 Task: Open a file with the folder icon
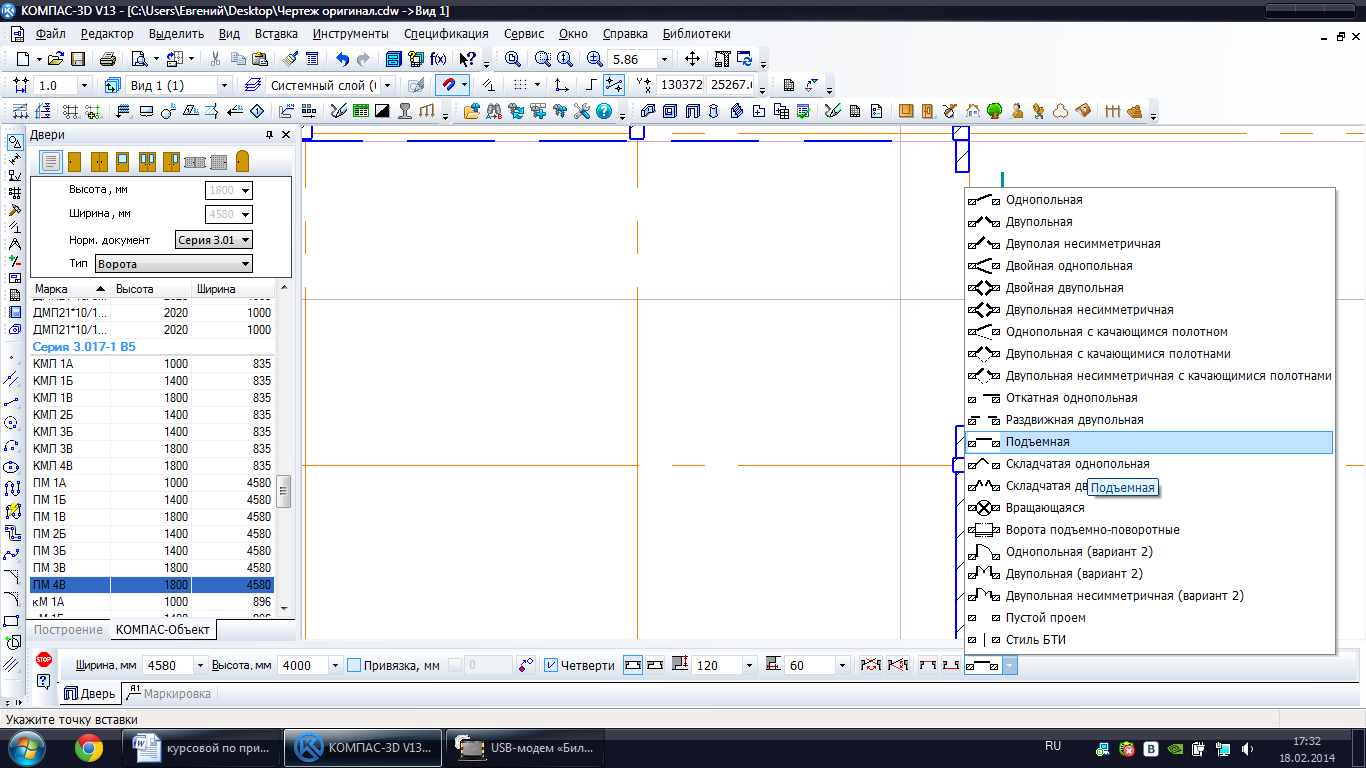click(56, 59)
